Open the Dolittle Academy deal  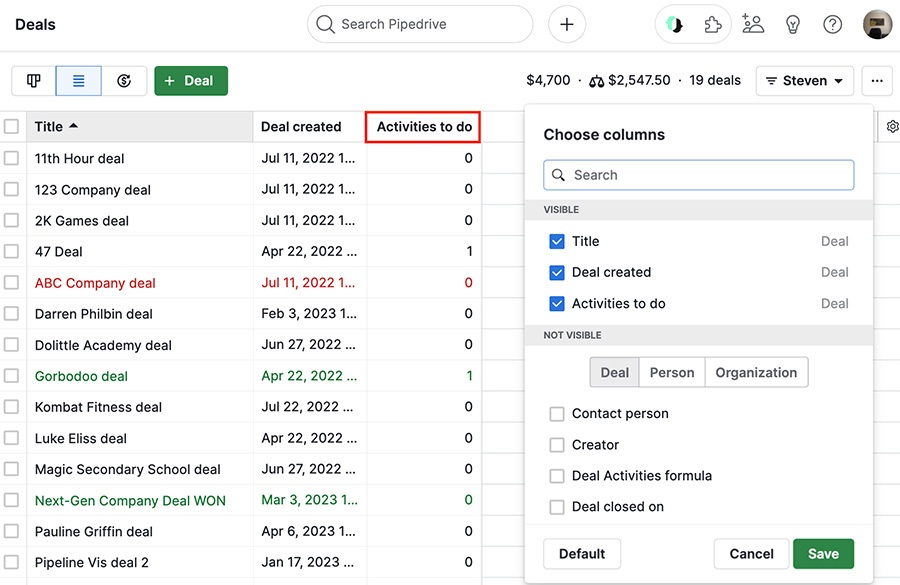(x=103, y=345)
